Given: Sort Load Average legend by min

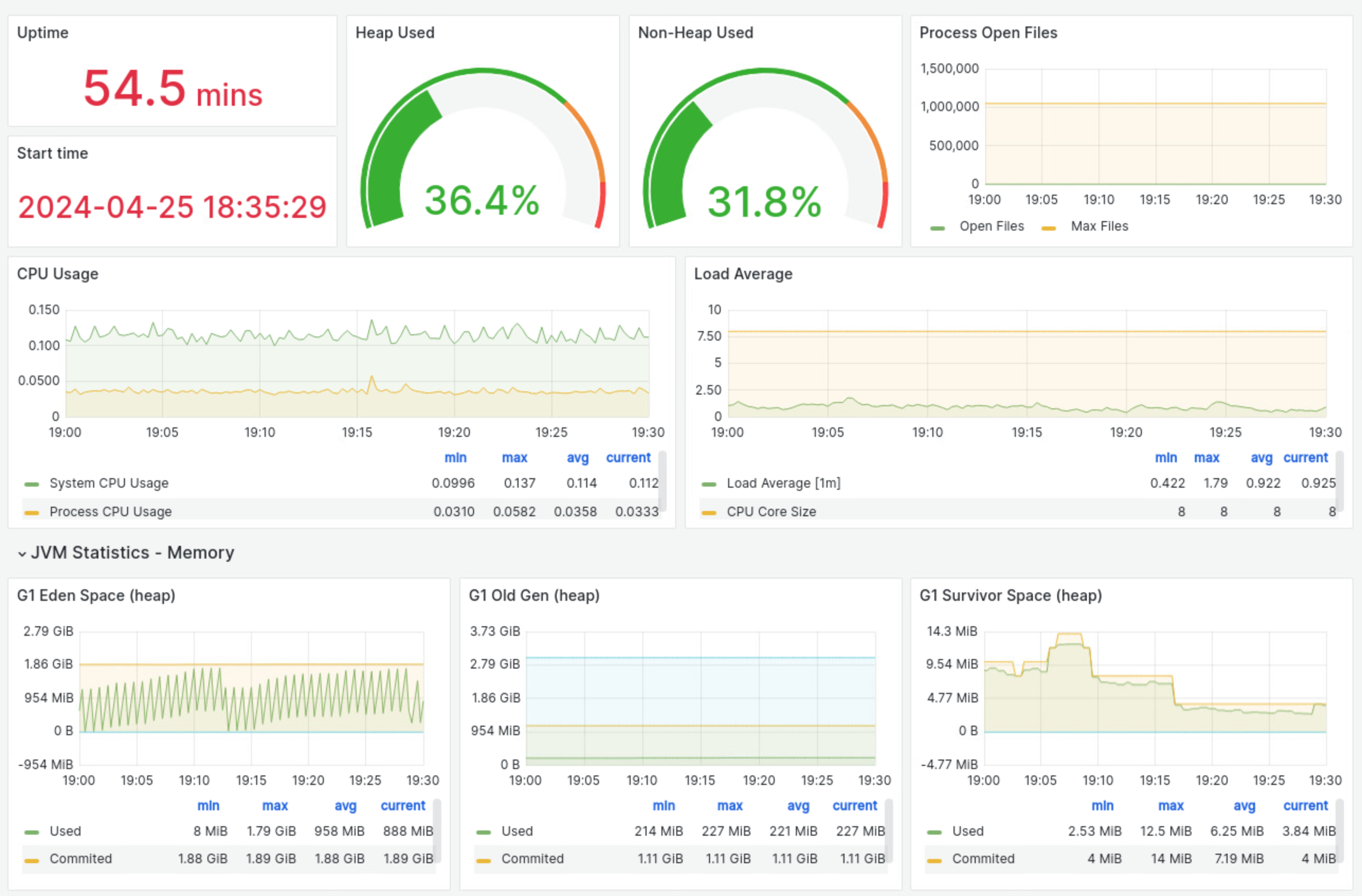Looking at the screenshot, I should click(1166, 458).
